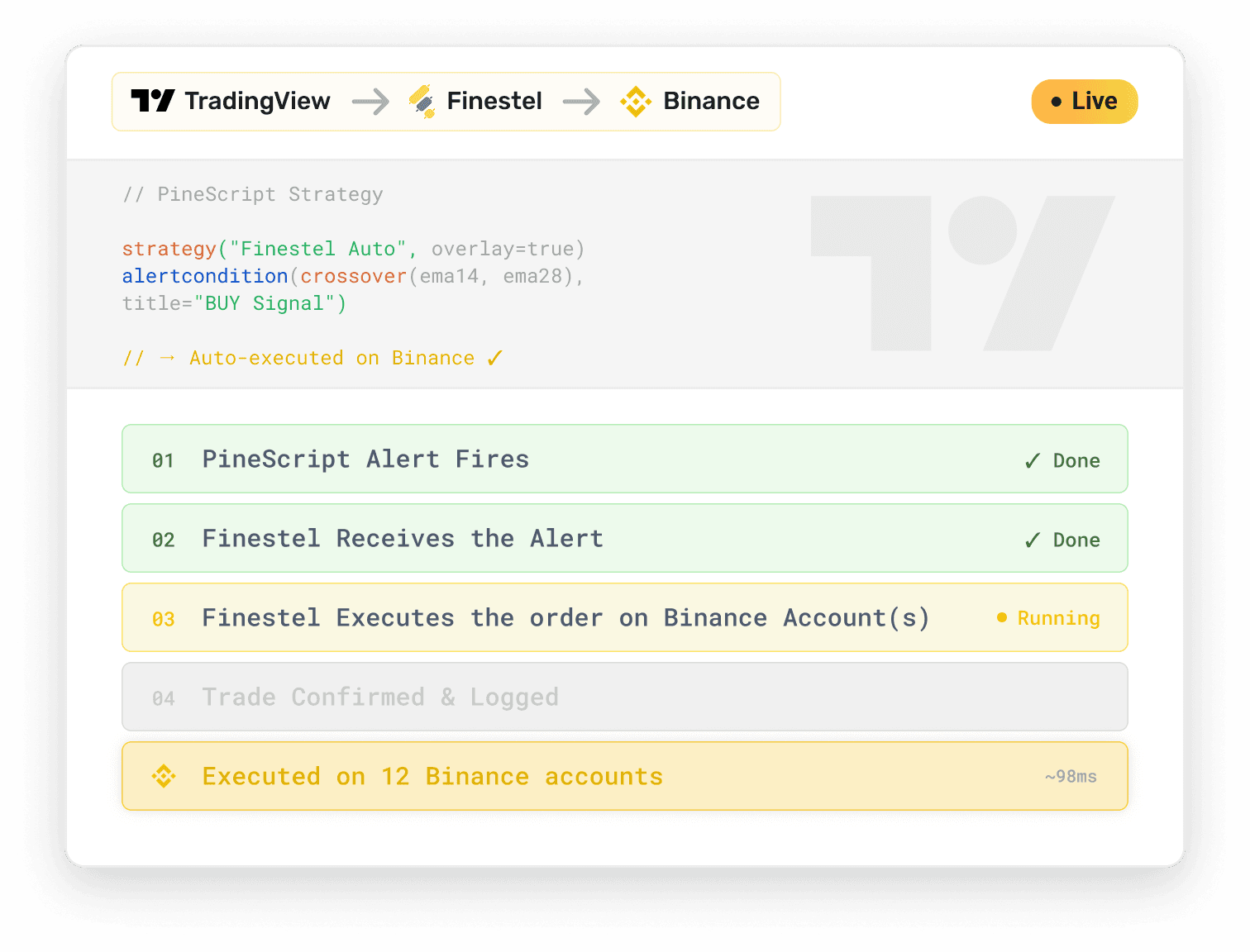Click the ~98ms latency value

(1071, 777)
